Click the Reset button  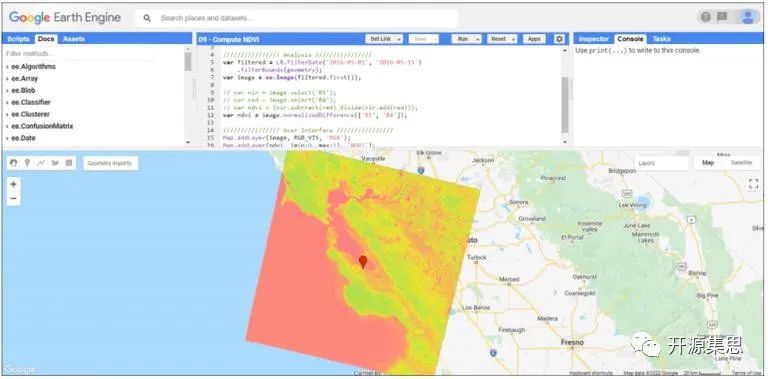[498, 39]
